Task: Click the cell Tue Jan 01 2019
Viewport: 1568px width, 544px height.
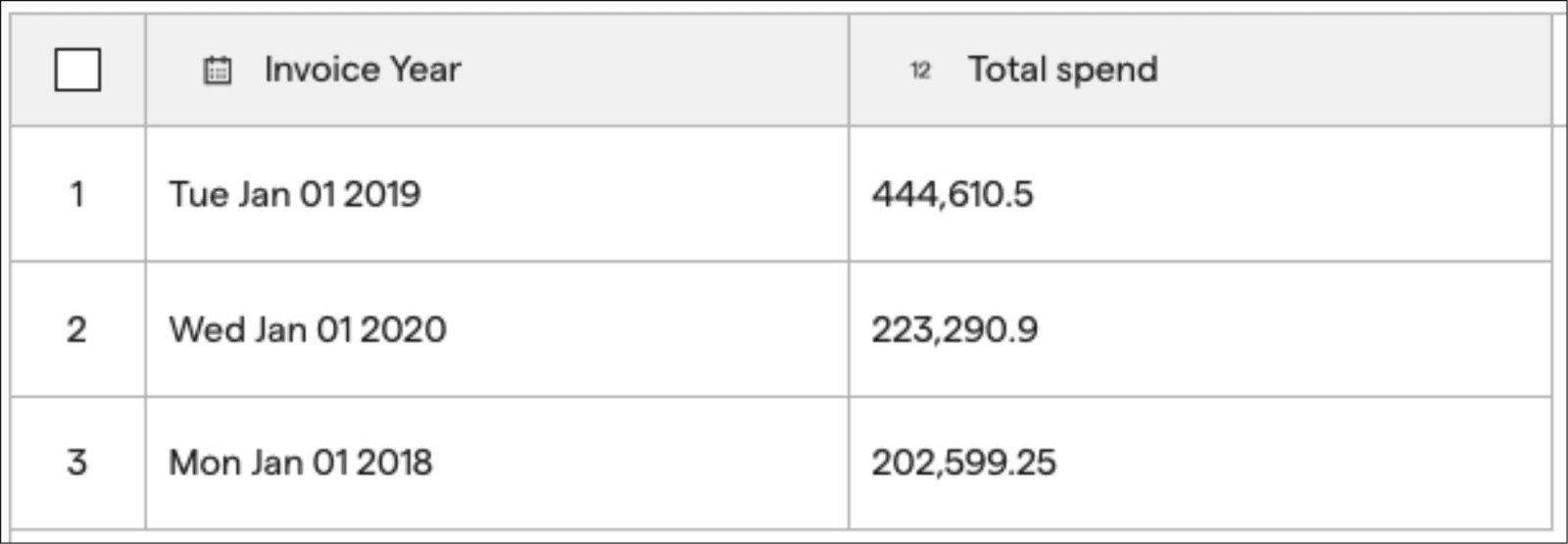Action: pyautogui.click(x=498, y=194)
